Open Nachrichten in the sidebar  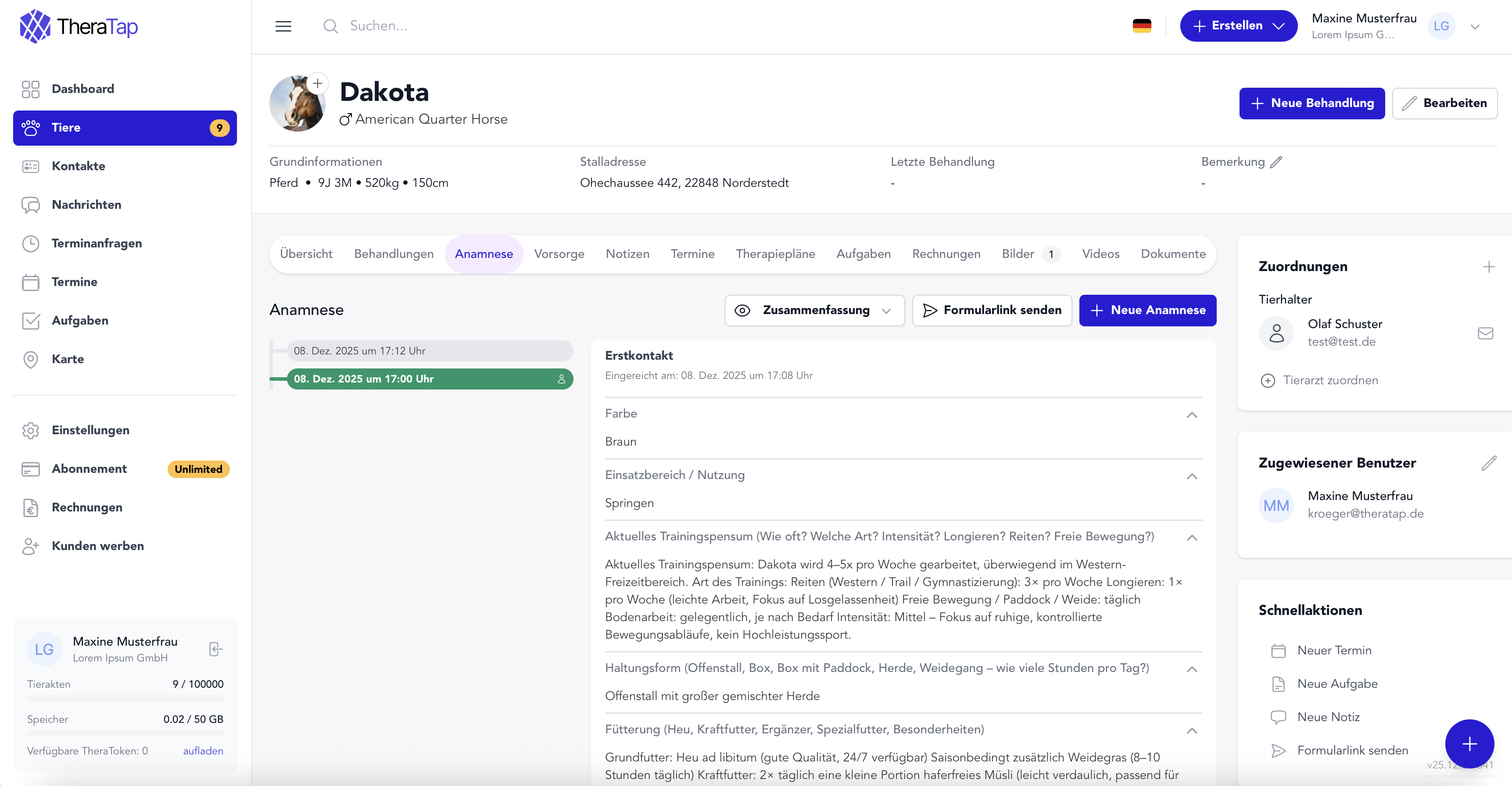(86, 204)
